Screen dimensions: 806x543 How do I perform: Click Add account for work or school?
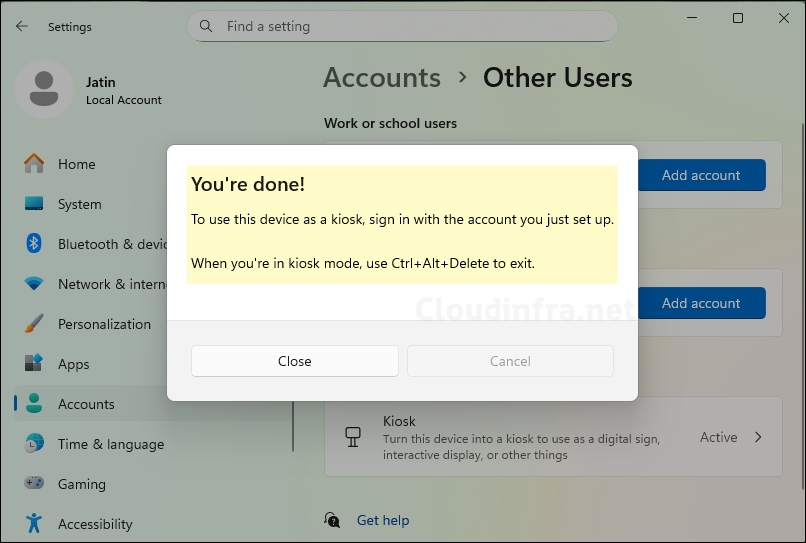tap(700, 175)
